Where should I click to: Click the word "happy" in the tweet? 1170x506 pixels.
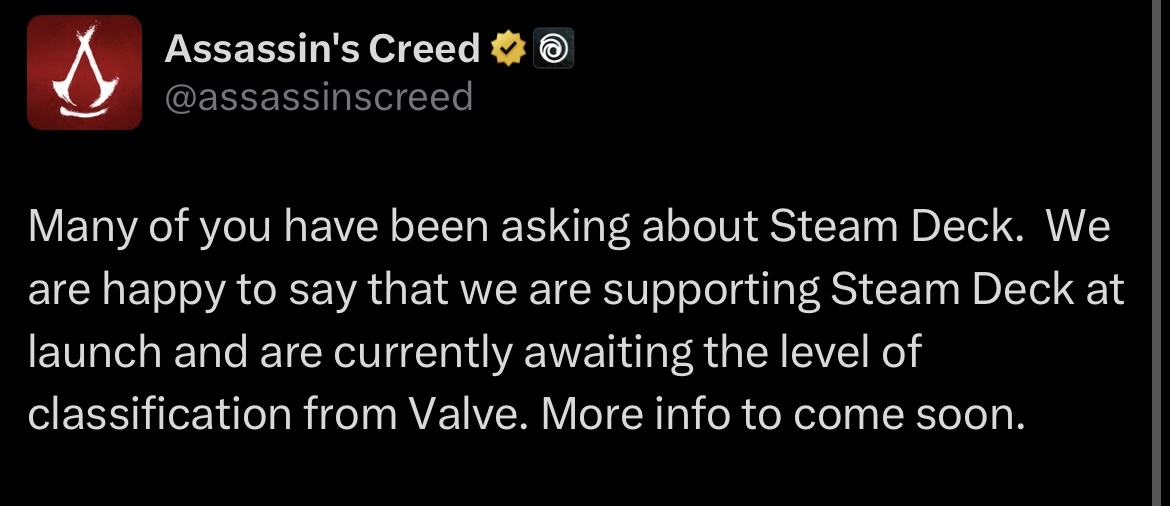(x=163, y=292)
